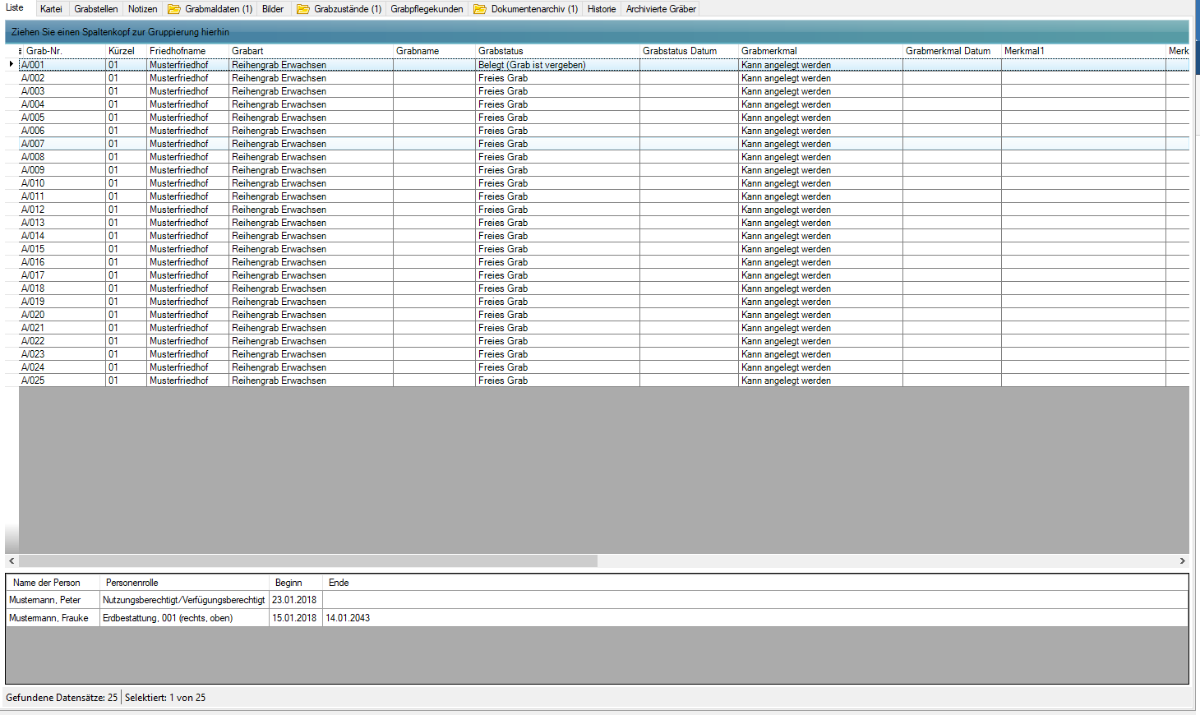Switch to Archivierte Gräber tab
Viewport: 1200px width, 715px height.
pyautogui.click(x=661, y=9)
